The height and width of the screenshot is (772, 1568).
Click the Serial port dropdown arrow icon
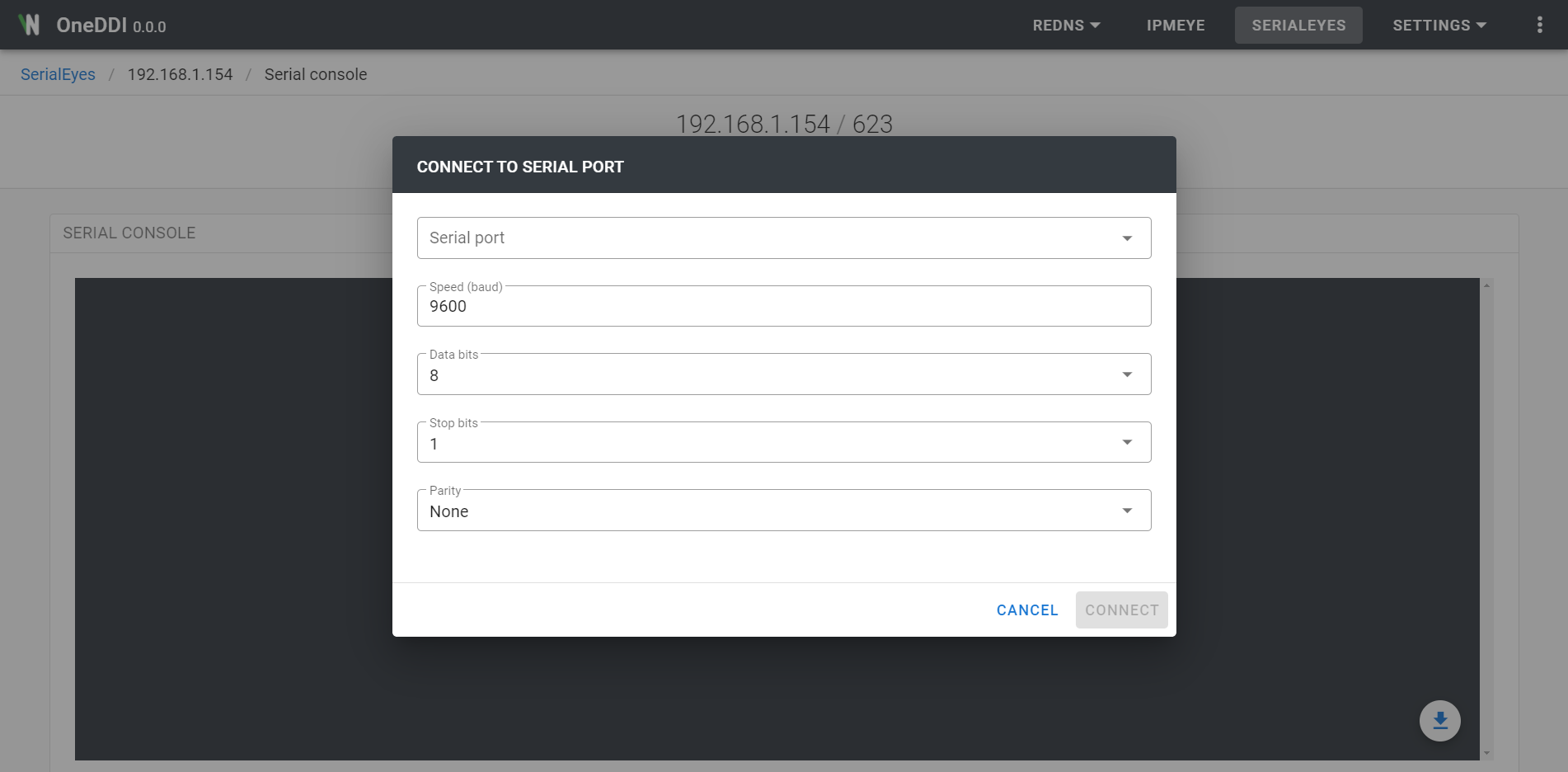1127,238
